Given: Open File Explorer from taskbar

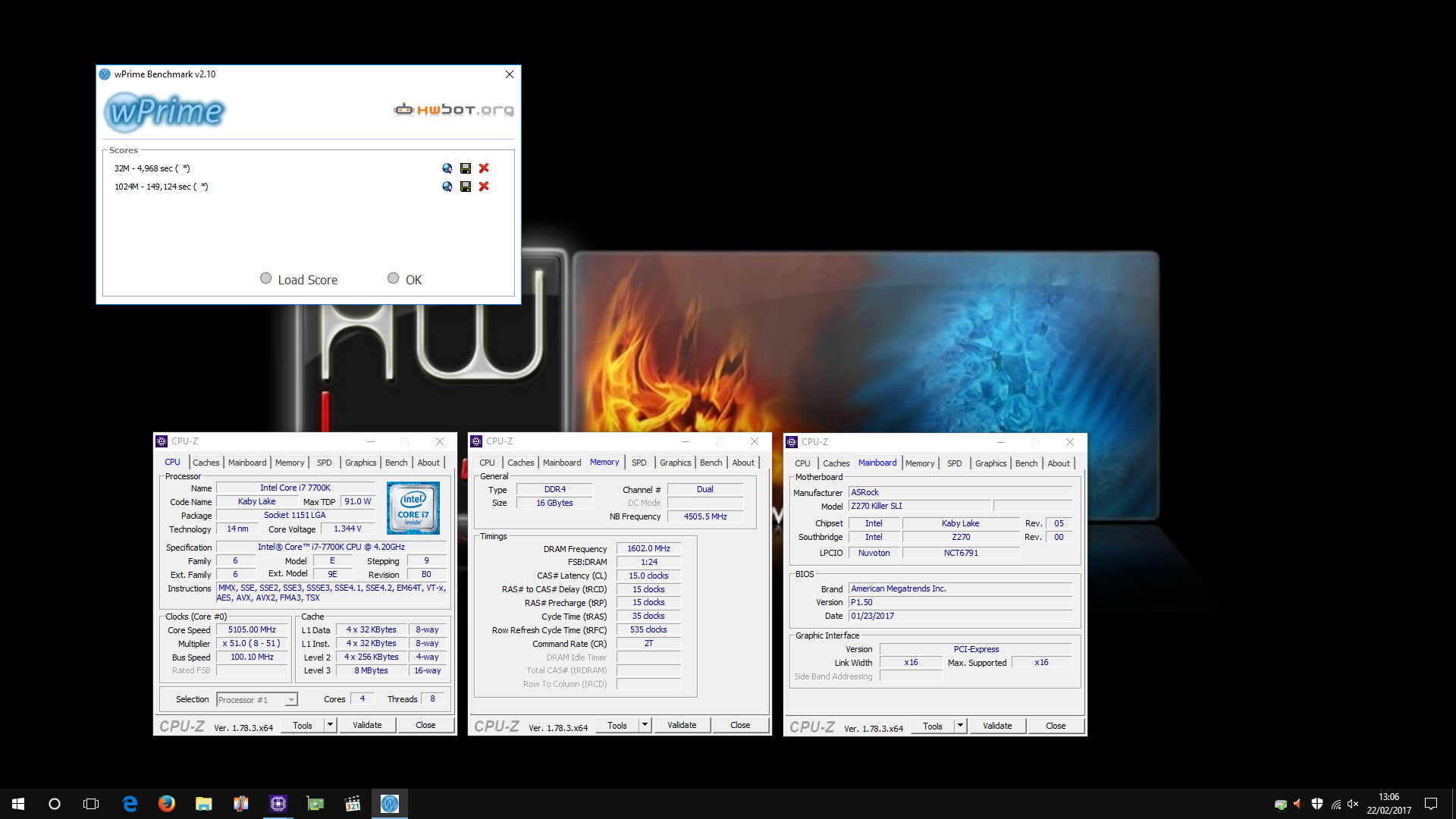Looking at the screenshot, I should click(x=203, y=804).
